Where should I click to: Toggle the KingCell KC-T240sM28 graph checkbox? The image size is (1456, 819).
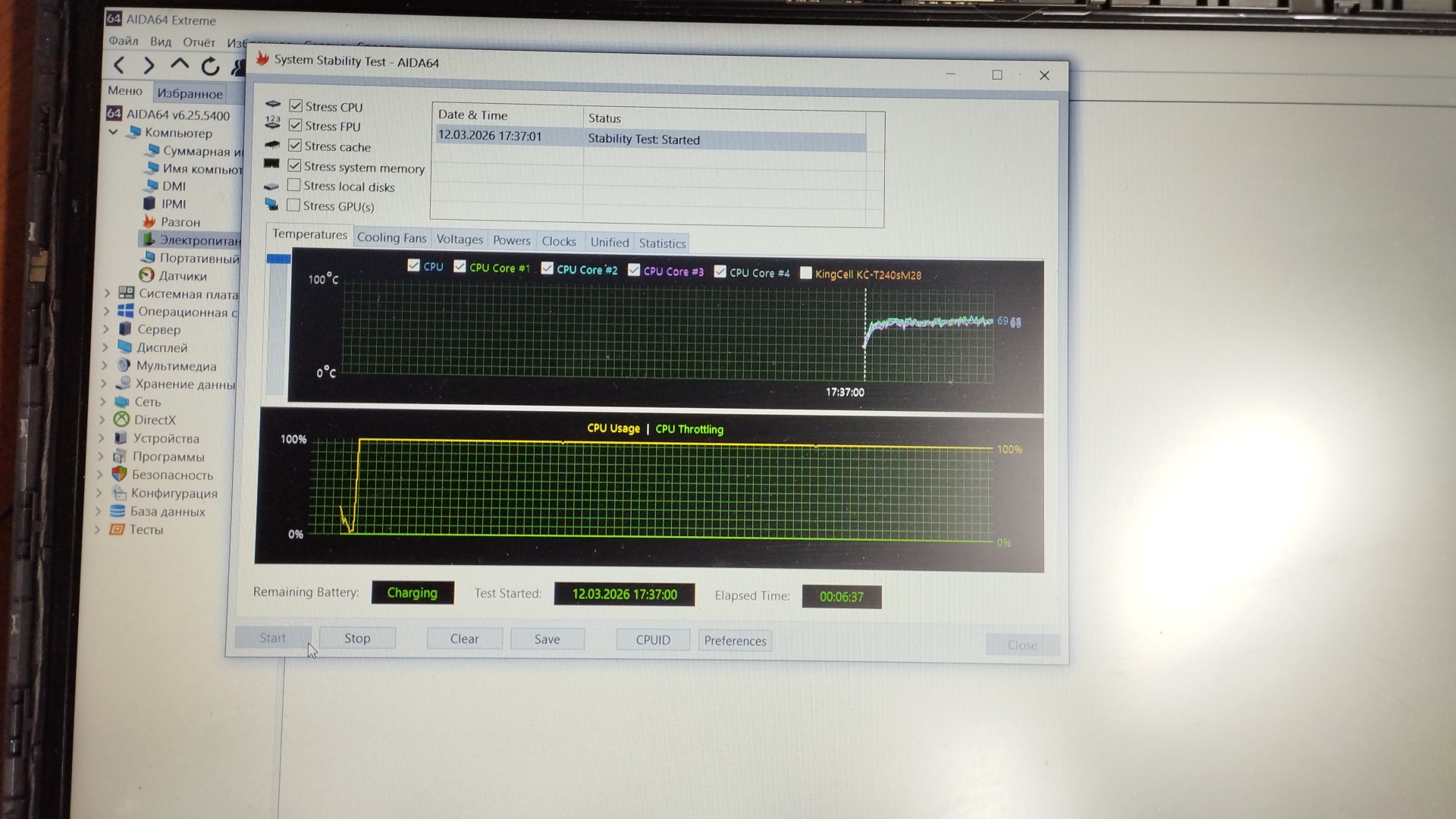point(806,273)
